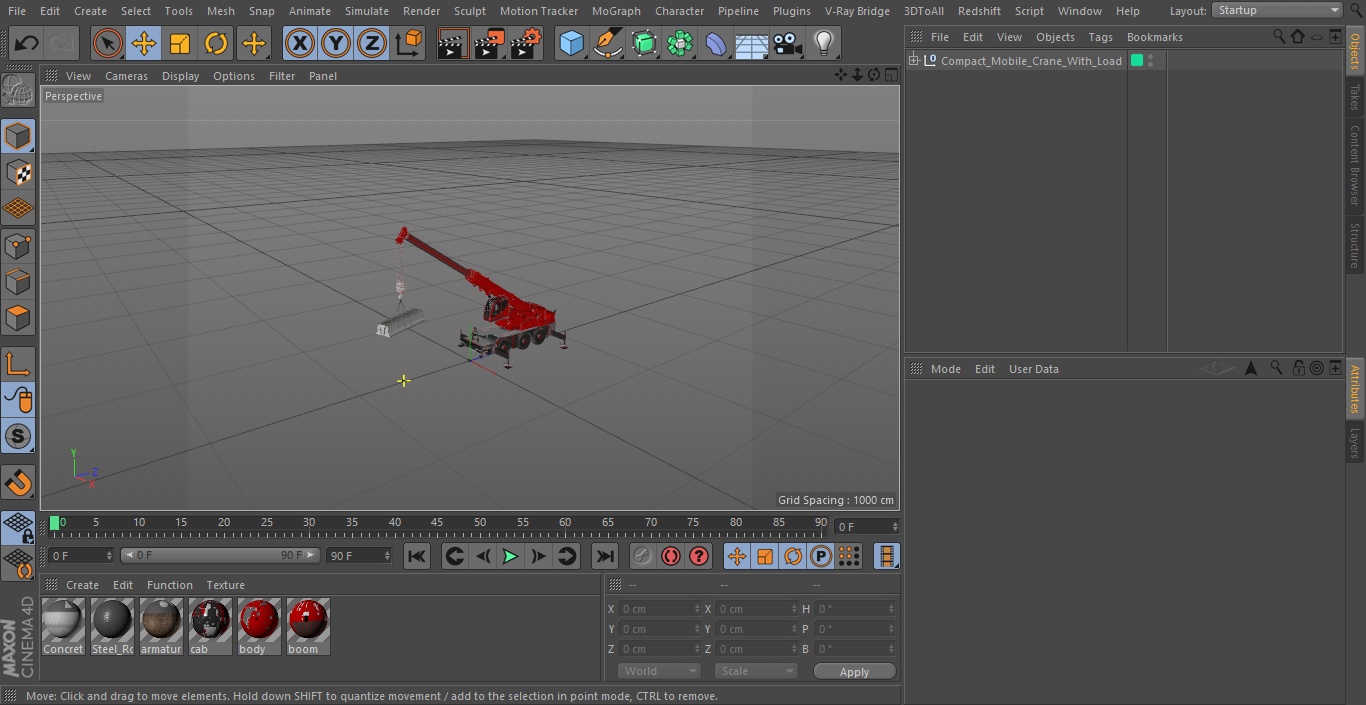Viewport: 1366px width, 705px height.
Task: Toggle X axis lock
Action: [x=299, y=43]
